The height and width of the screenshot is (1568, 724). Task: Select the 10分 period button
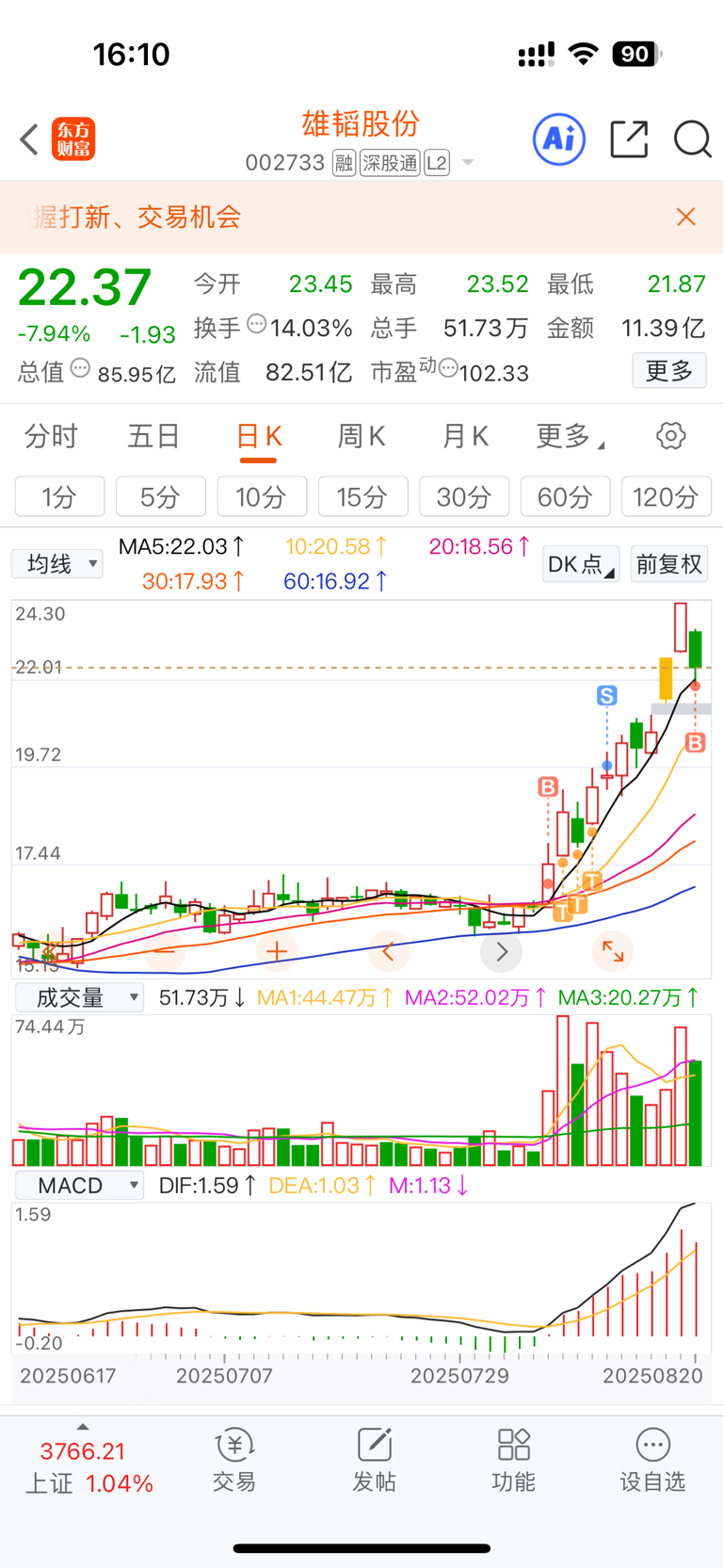pos(262,496)
